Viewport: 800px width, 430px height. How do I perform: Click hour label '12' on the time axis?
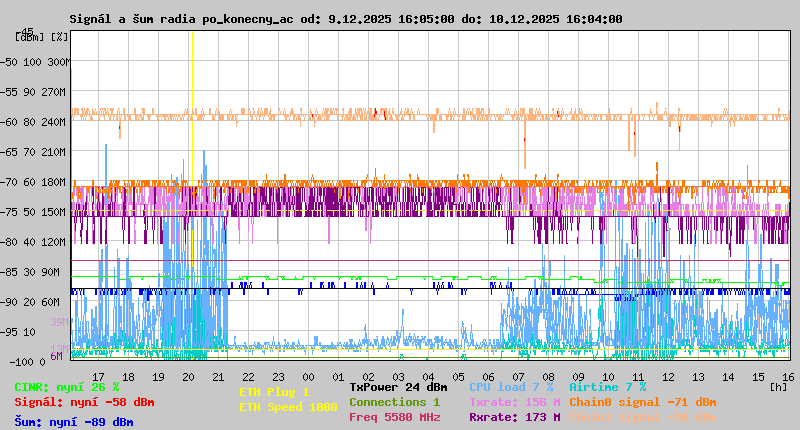point(668,377)
